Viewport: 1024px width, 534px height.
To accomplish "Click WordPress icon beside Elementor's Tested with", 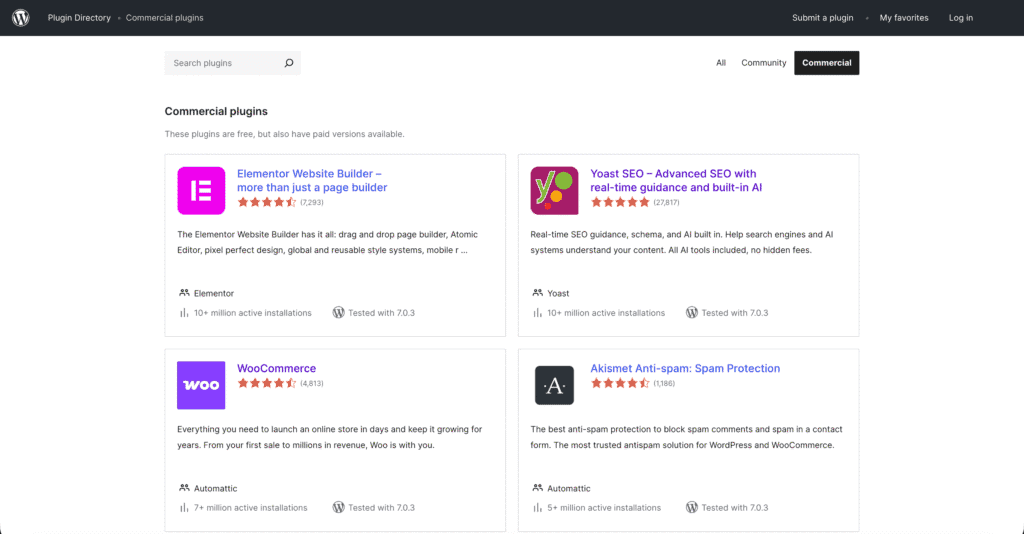I will pyautogui.click(x=338, y=313).
